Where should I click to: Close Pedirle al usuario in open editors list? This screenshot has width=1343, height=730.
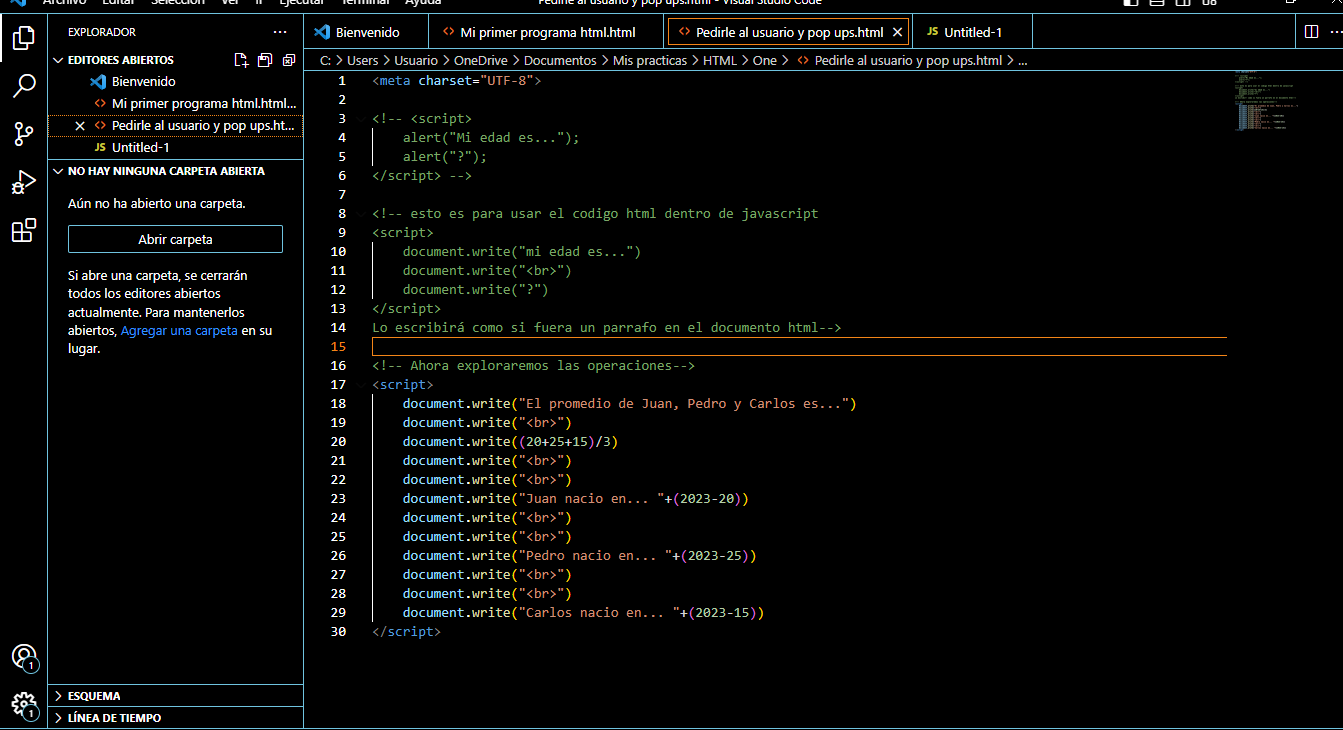[80, 126]
